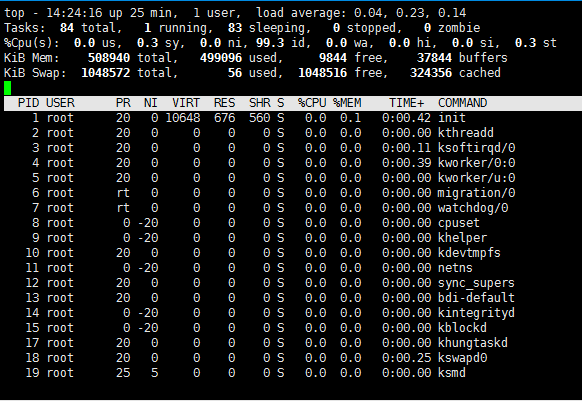Click the %MEM column header
Viewport: 582px width, 401px height.
[x=347, y=103]
